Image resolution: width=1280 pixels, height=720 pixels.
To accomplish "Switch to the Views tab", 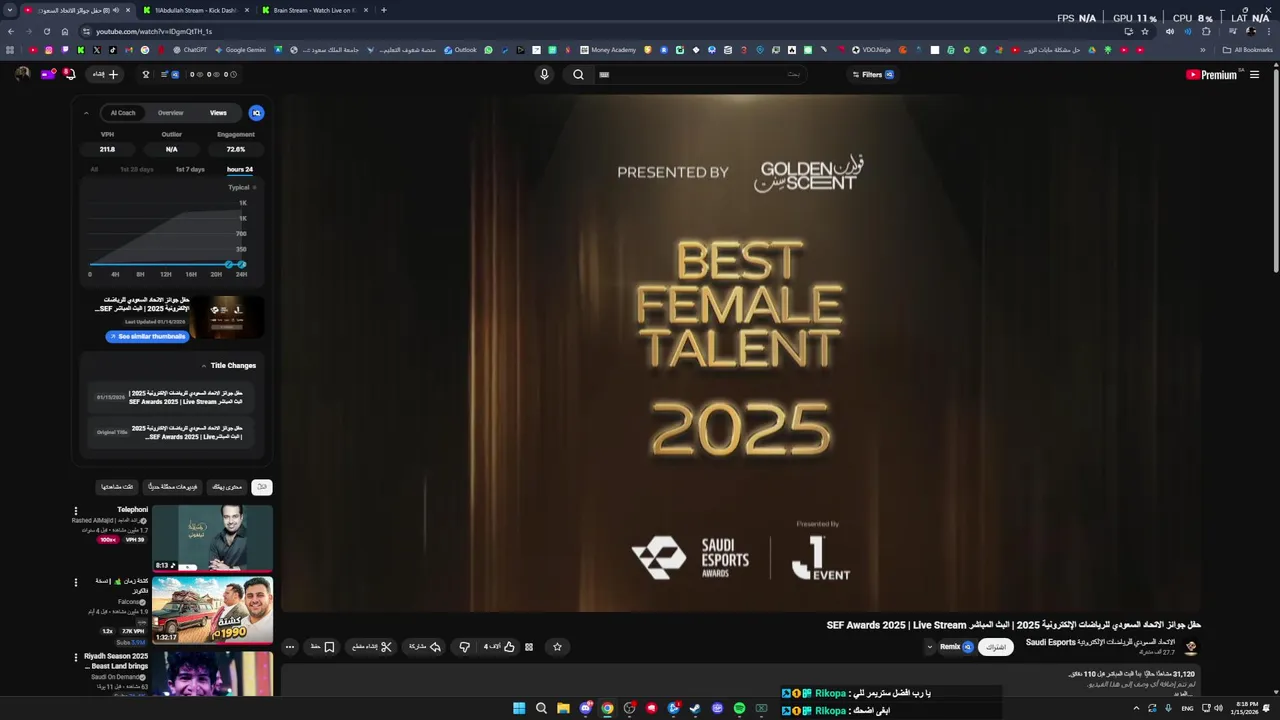I will [x=218, y=113].
